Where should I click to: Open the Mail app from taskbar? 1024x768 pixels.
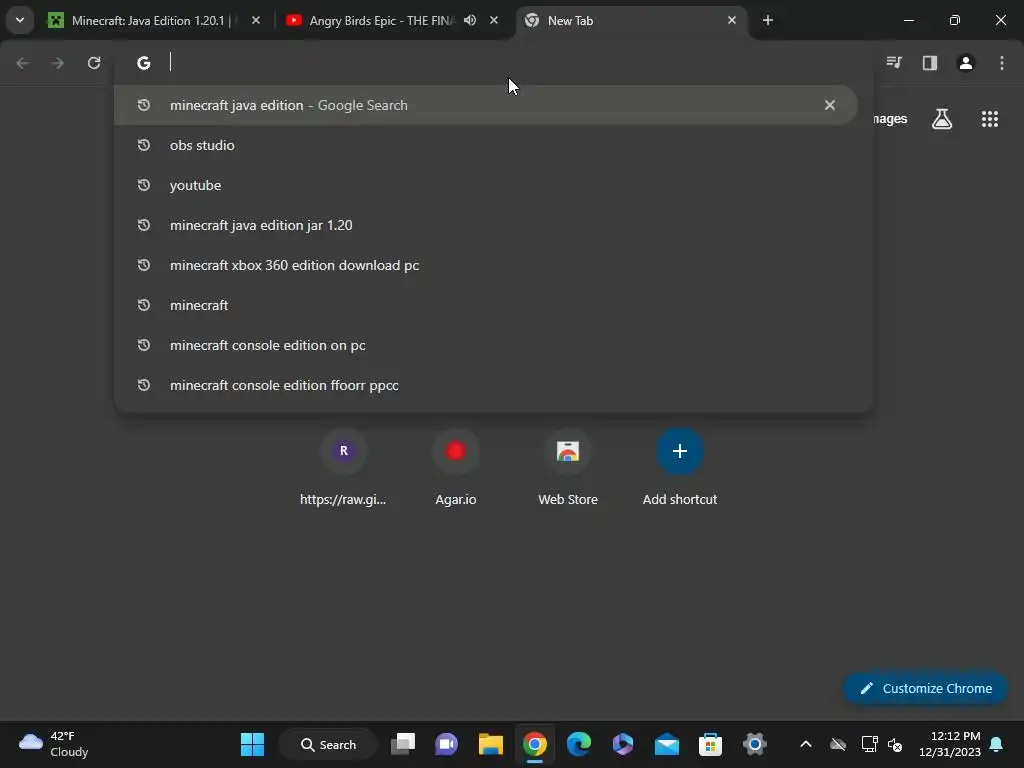(667, 744)
